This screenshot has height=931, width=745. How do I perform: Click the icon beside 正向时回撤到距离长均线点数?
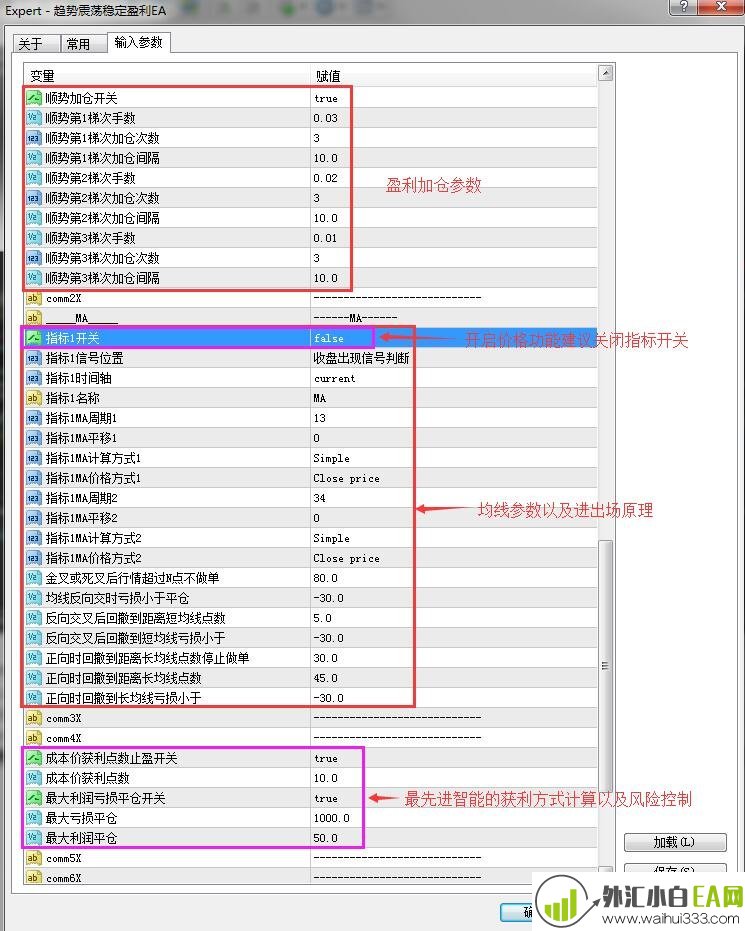tap(34, 678)
